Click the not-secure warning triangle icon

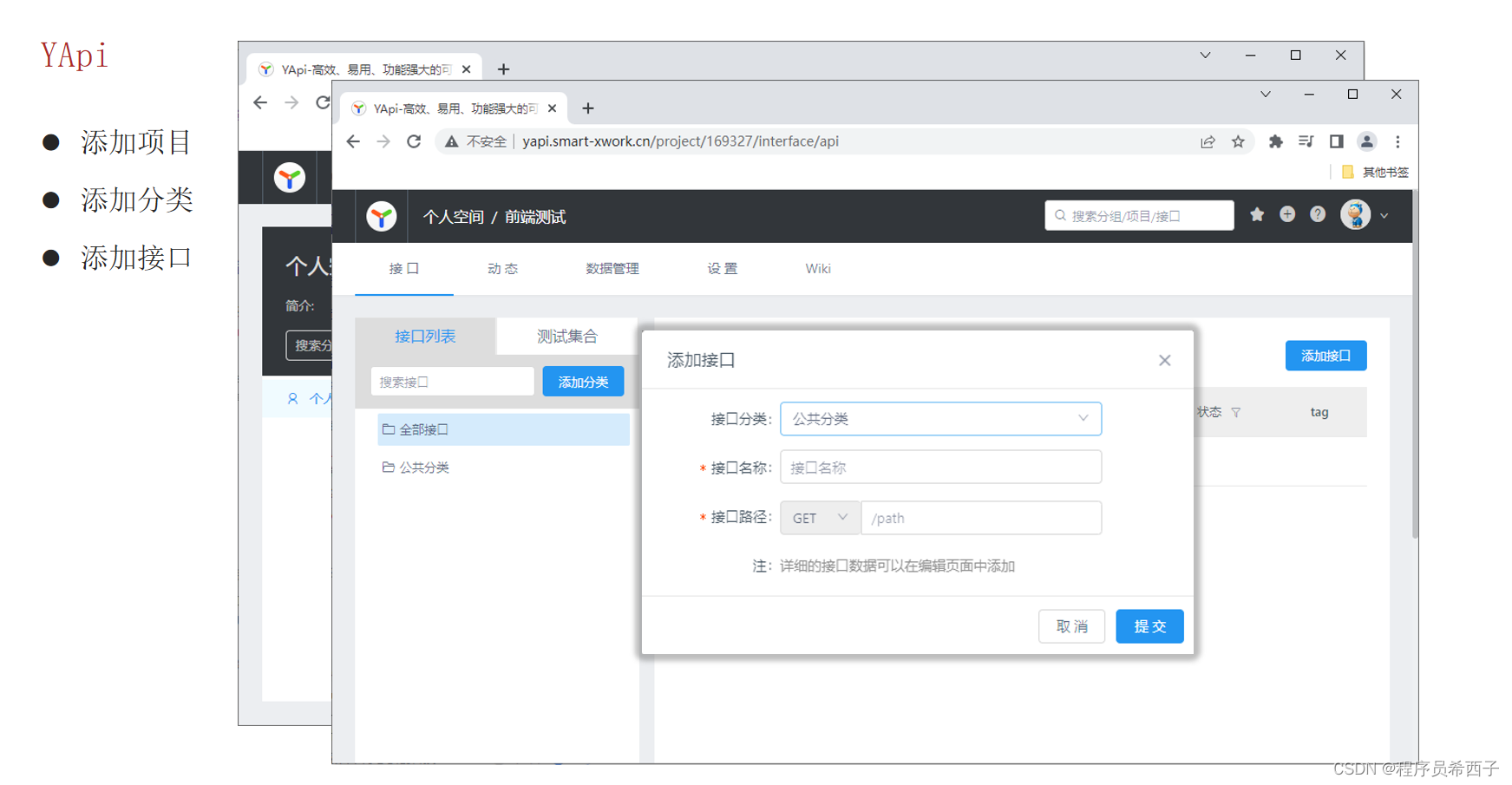pyautogui.click(x=451, y=141)
